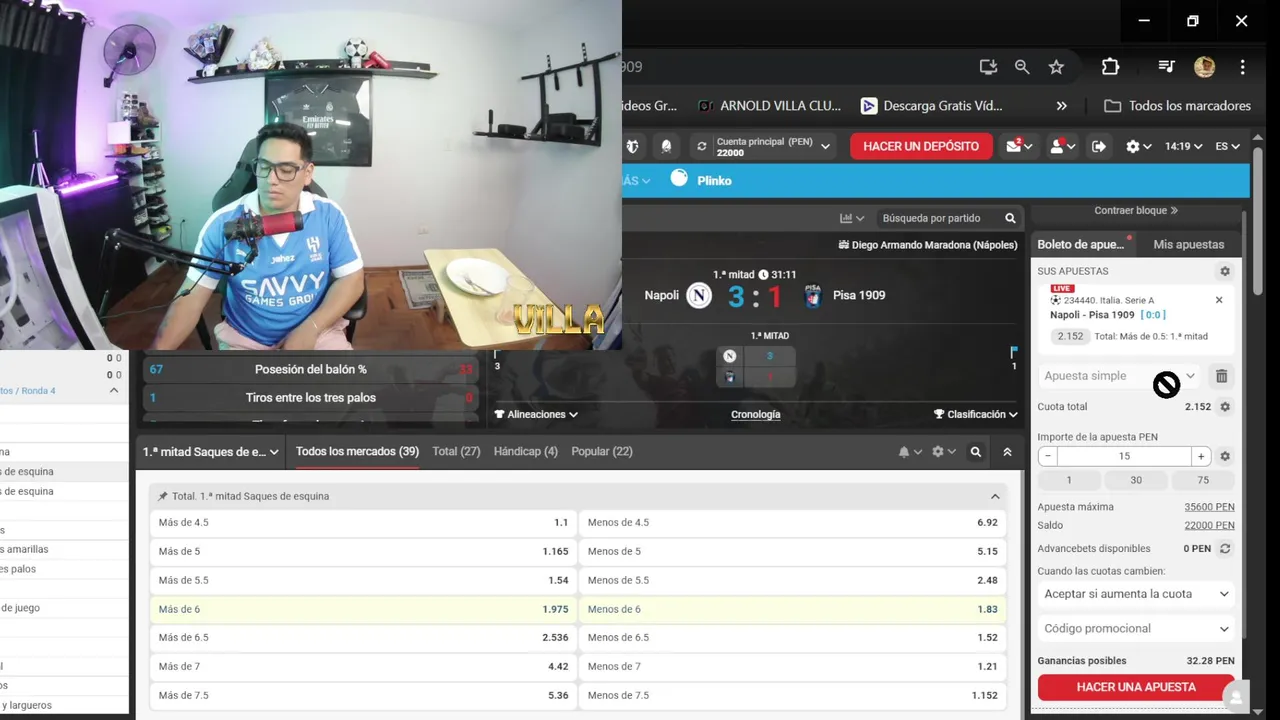Select the Boleto de apuestas tab
1280x720 pixels.
(x=1084, y=244)
